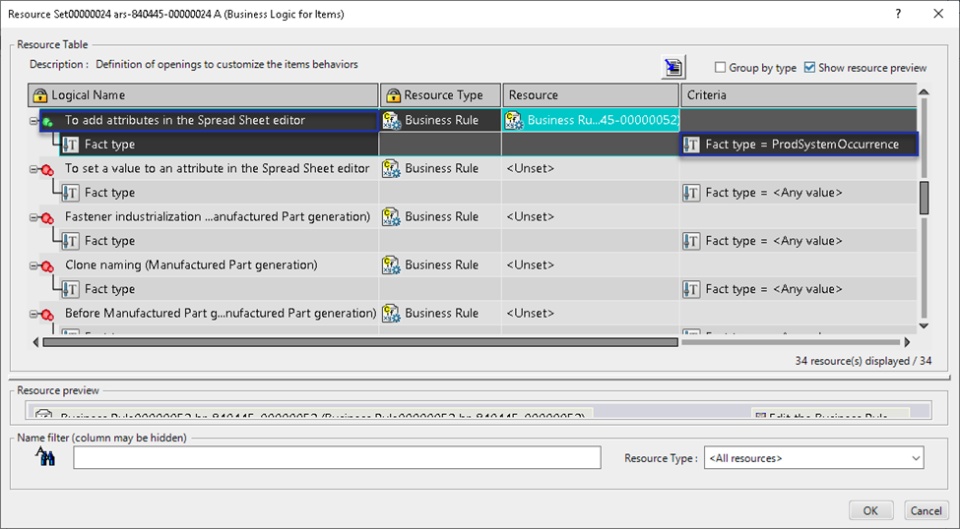Collapse the 'To add attributes' row expander
Viewport: 960px width, 529px height.
click(x=34, y=121)
